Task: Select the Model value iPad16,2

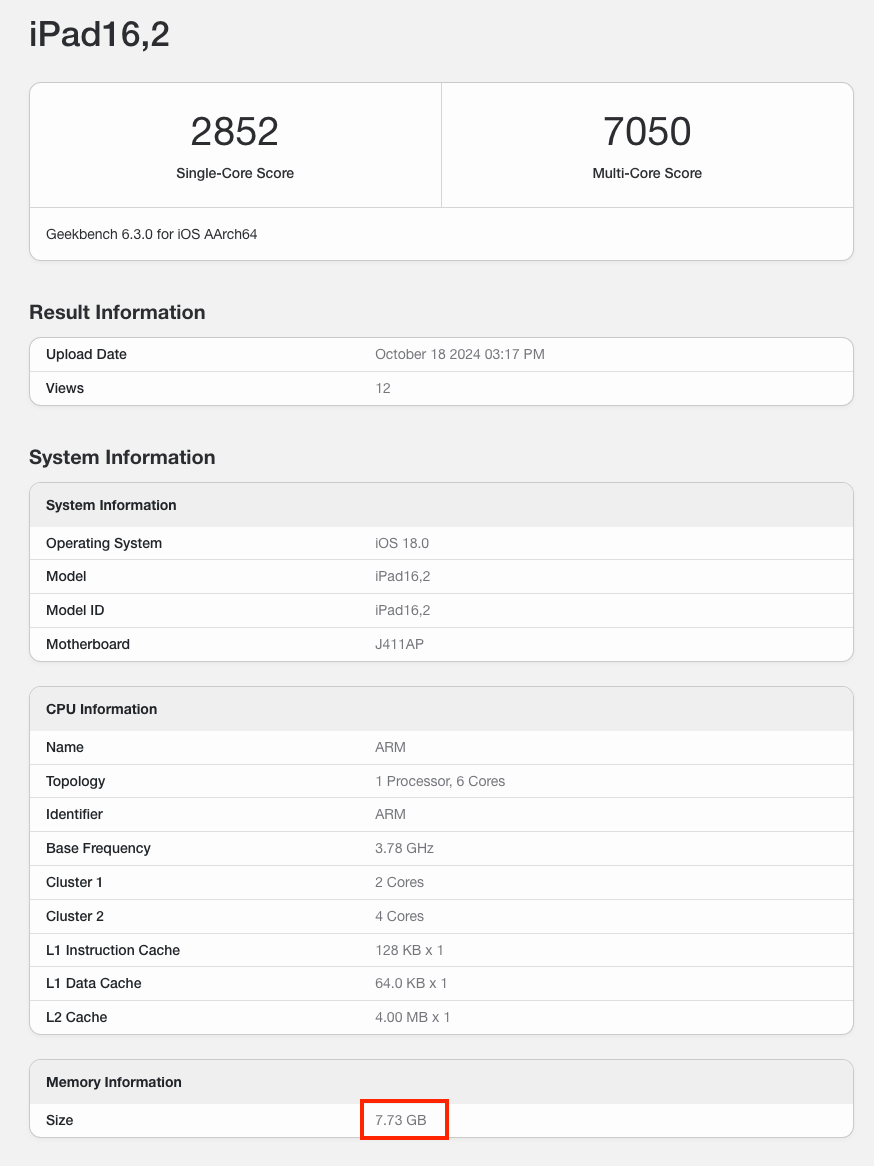Action: pyautogui.click(x=402, y=576)
